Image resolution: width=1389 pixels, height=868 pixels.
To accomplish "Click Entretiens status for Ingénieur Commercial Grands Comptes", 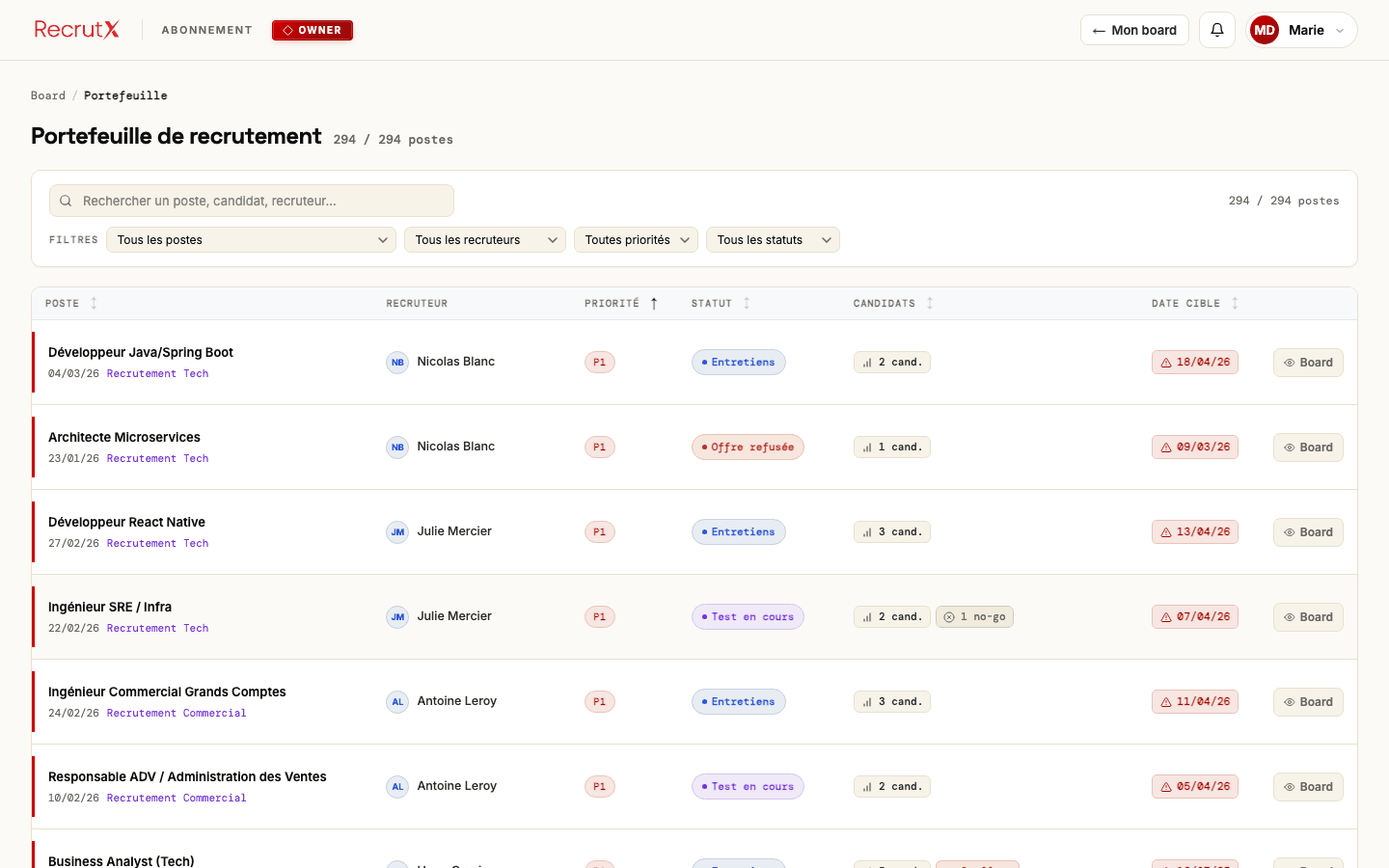I will pos(739,702).
